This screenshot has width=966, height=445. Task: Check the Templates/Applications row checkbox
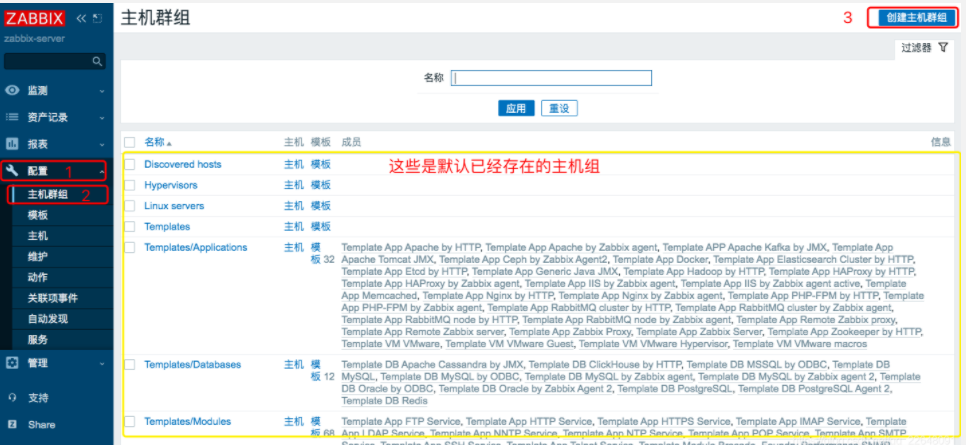(129, 248)
